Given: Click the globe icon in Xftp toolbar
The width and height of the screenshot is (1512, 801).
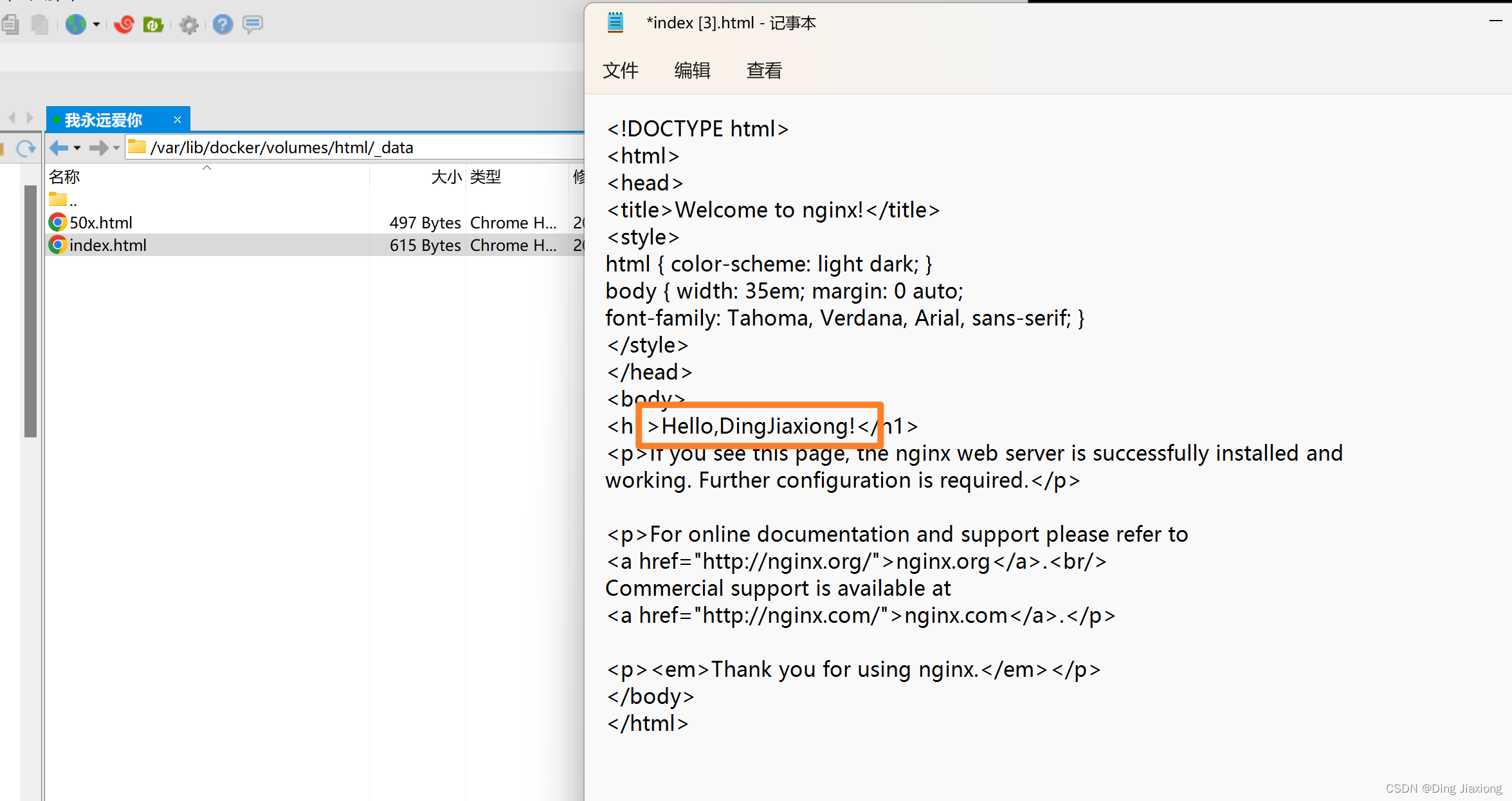Looking at the screenshot, I should 76,24.
